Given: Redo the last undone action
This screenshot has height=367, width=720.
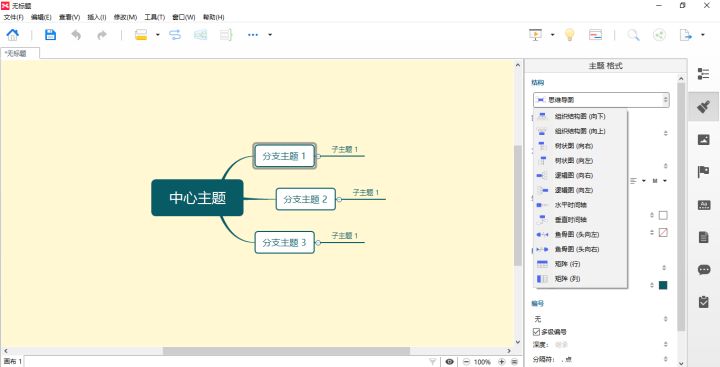Looking at the screenshot, I should point(102,35).
